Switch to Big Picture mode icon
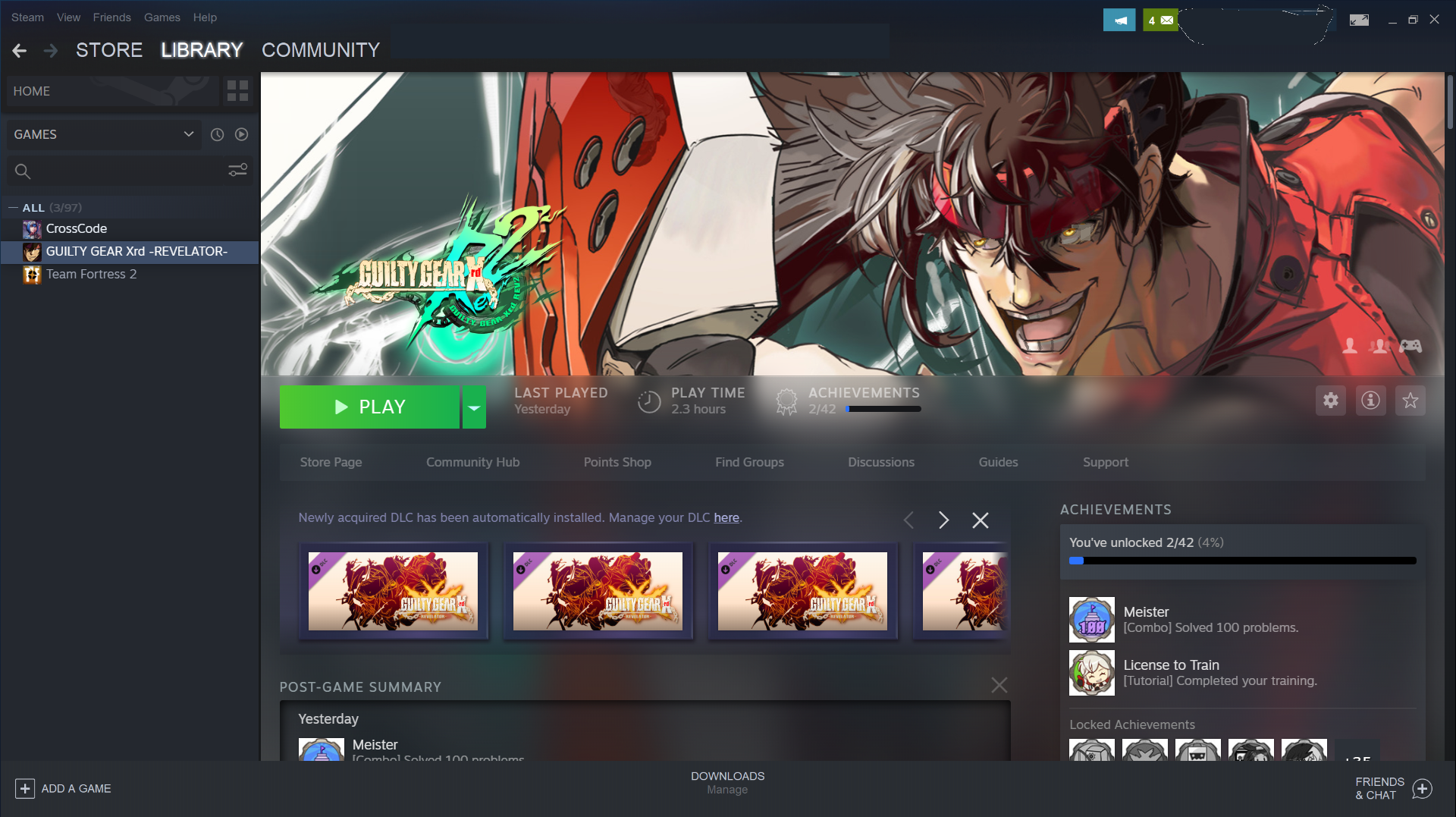 click(1359, 20)
